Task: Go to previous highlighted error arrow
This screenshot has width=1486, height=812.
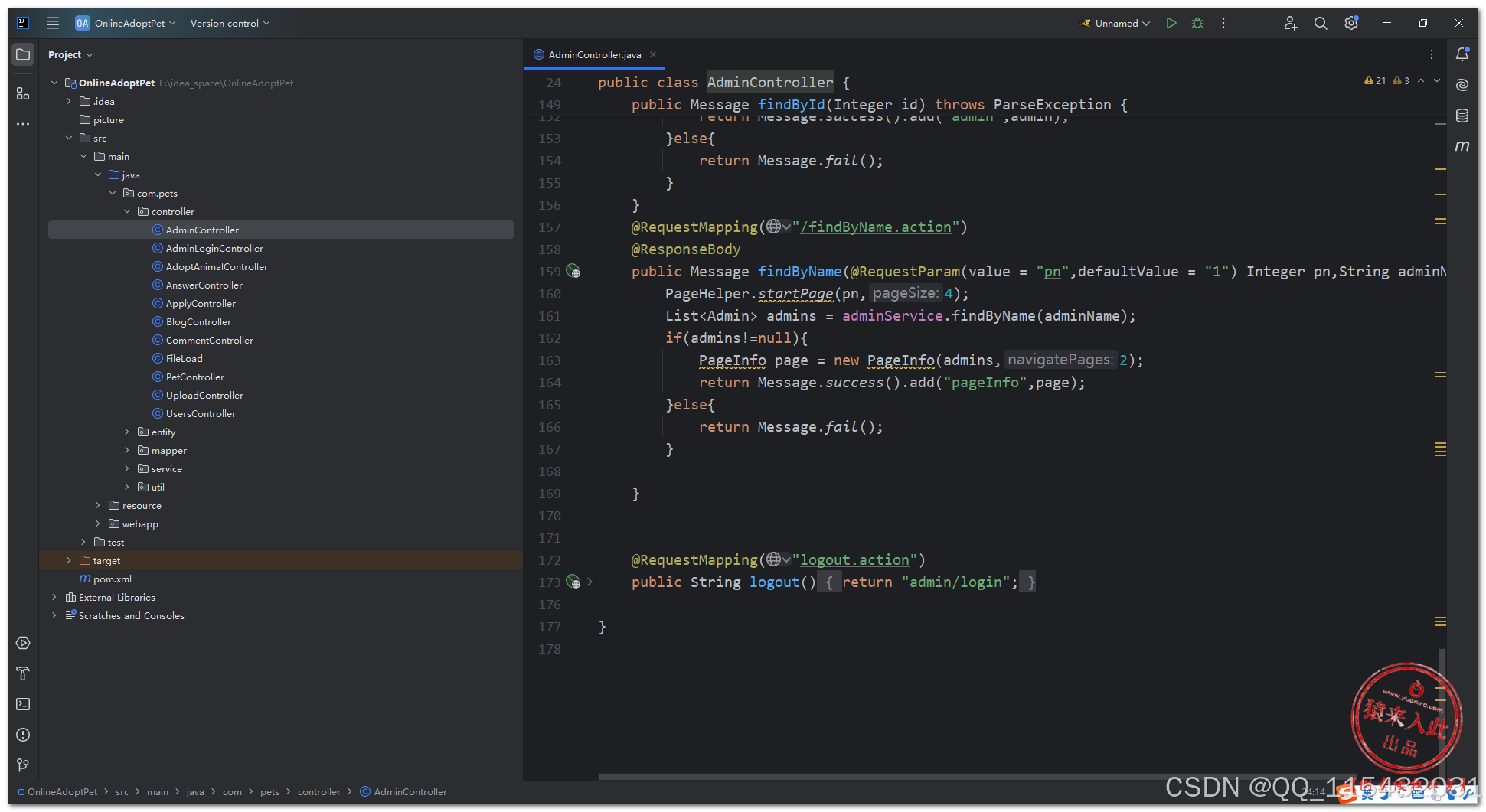Action: click(1421, 80)
